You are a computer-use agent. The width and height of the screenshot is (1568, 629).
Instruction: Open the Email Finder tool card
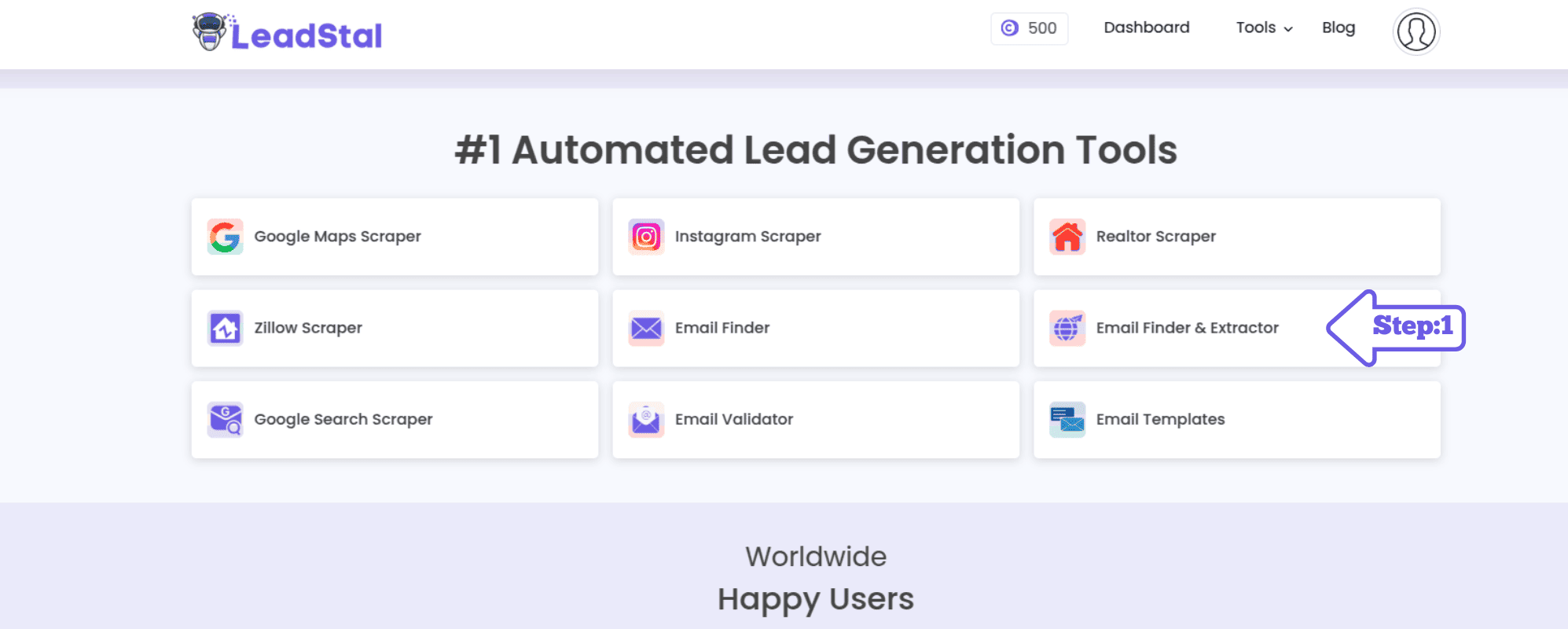pyautogui.click(x=816, y=328)
